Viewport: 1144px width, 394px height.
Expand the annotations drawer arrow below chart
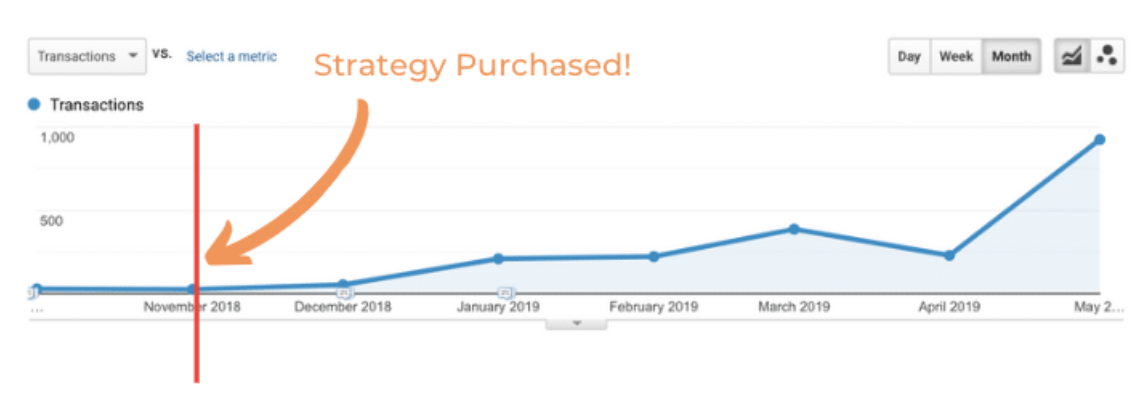coord(576,323)
